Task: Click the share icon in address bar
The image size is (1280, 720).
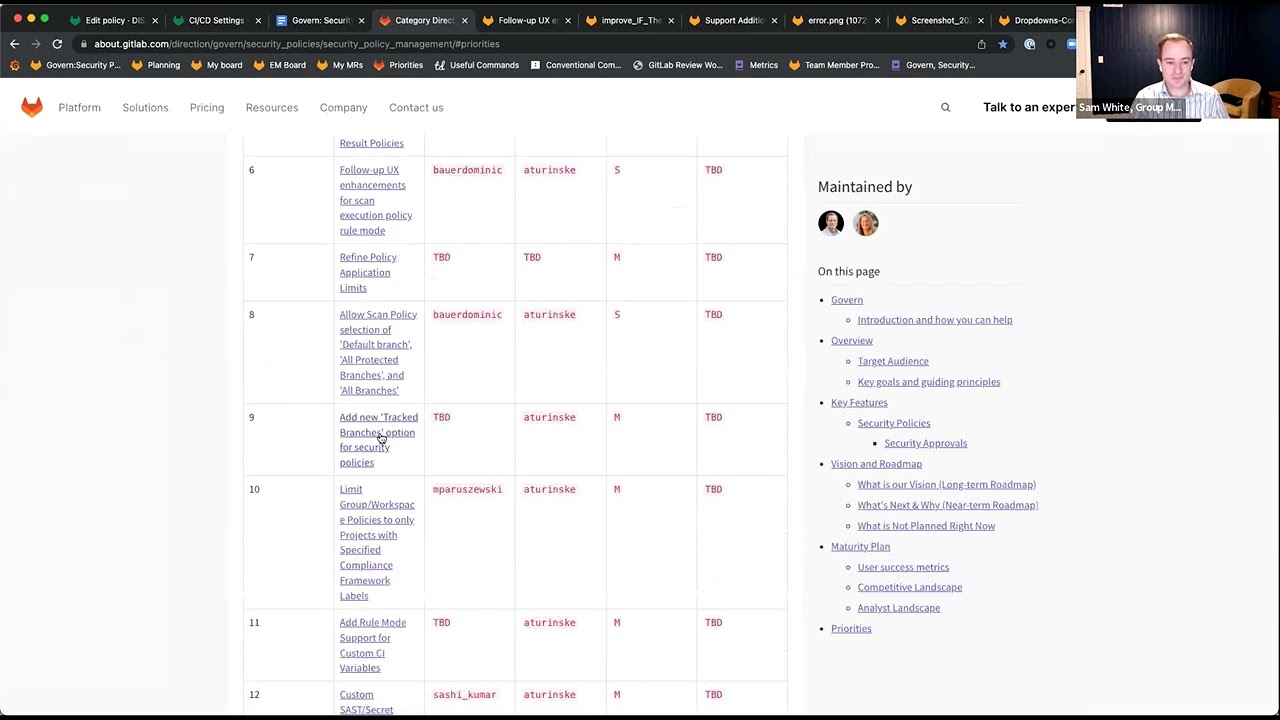Action: (x=981, y=44)
